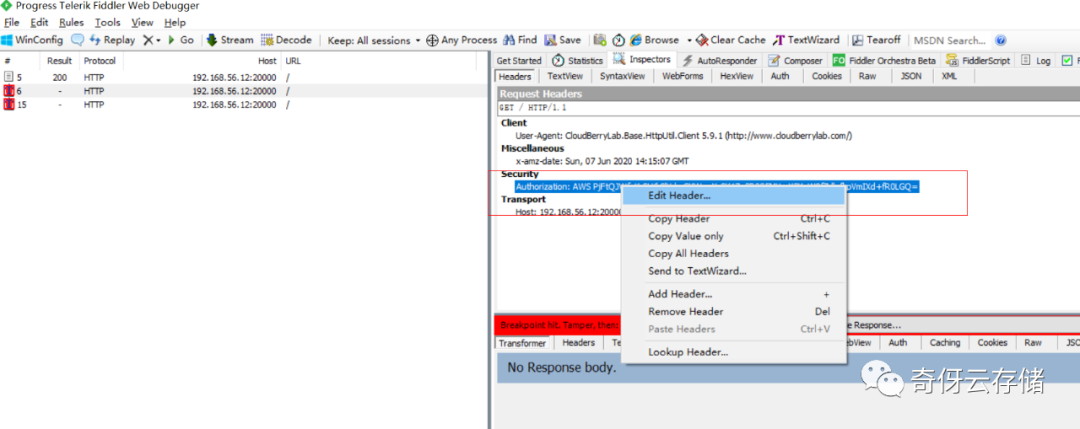Viewport: 1080px width, 429px height.
Task: Open the File menu
Action: click(x=12, y=22)
